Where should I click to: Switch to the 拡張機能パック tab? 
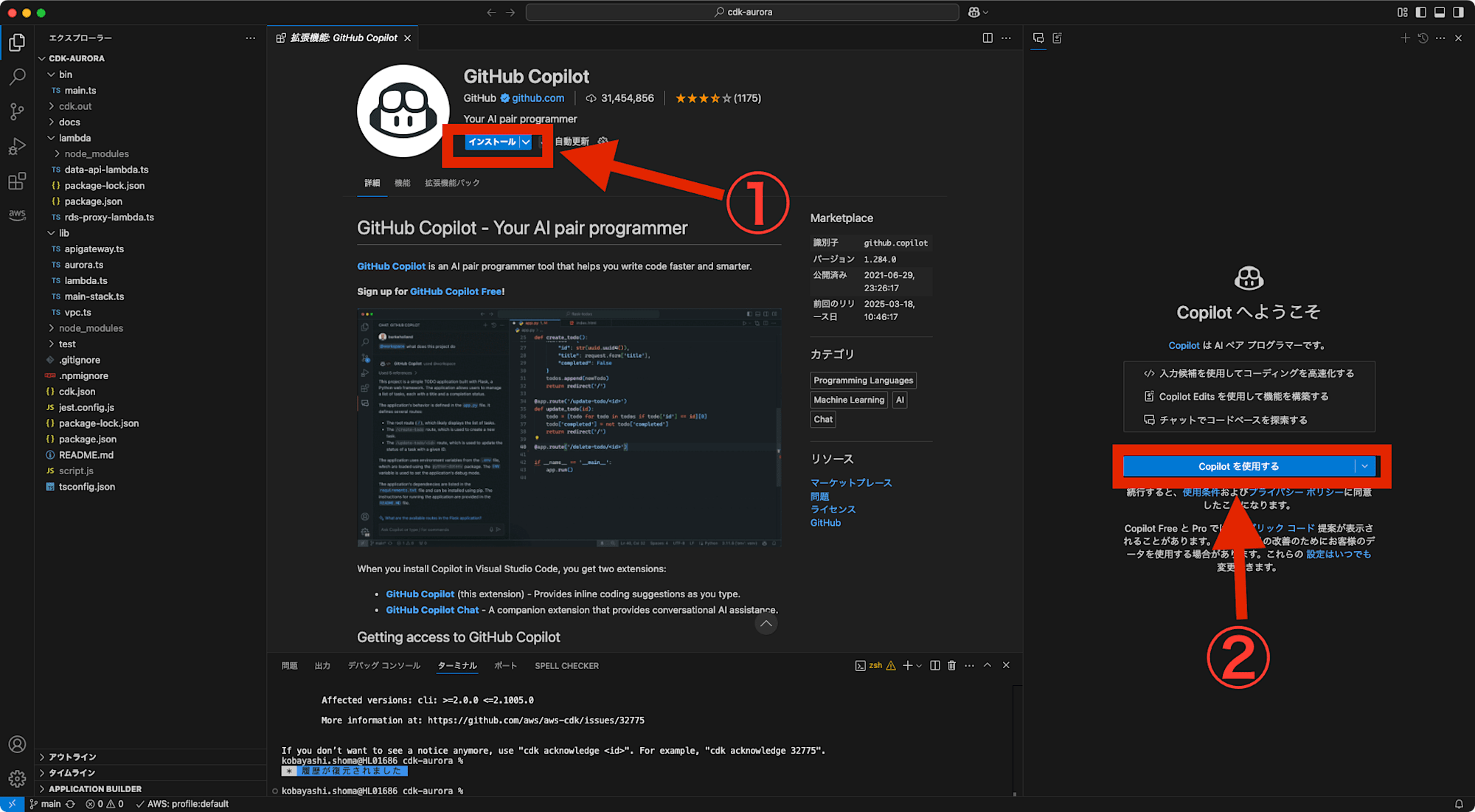(x=452, y=183)
